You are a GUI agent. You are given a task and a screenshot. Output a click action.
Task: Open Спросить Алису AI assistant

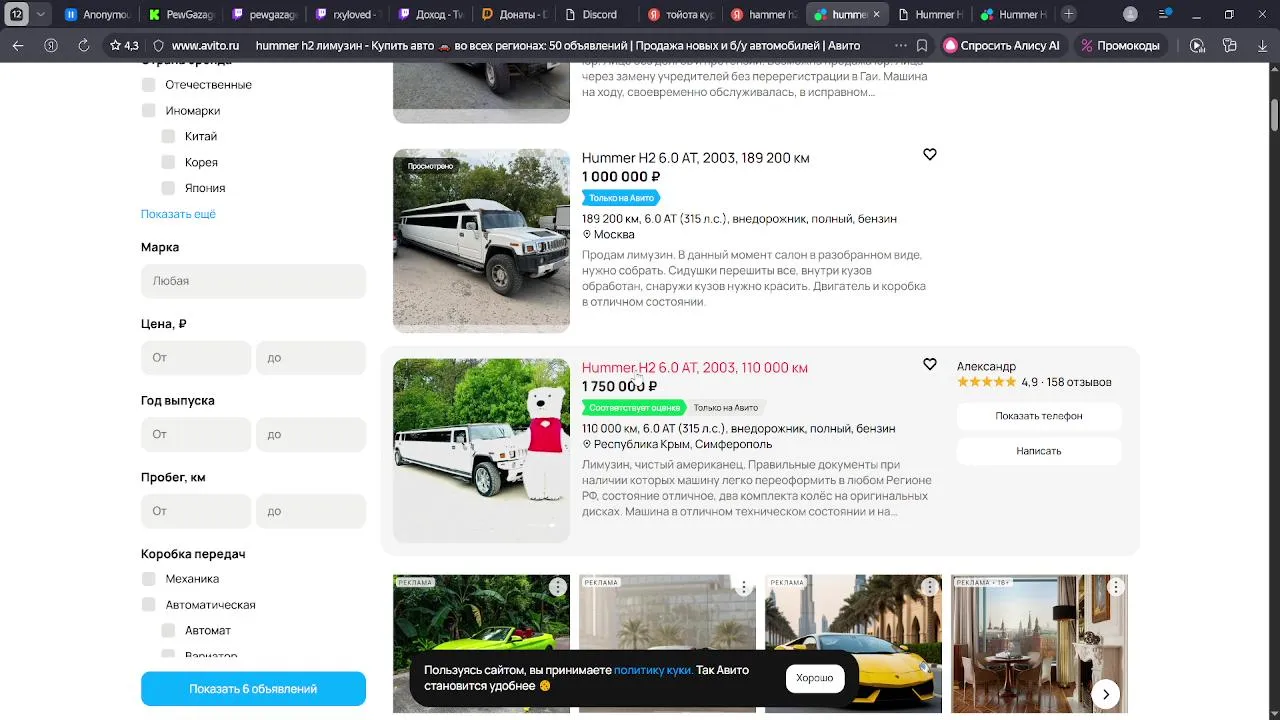tap(1002, 45)
